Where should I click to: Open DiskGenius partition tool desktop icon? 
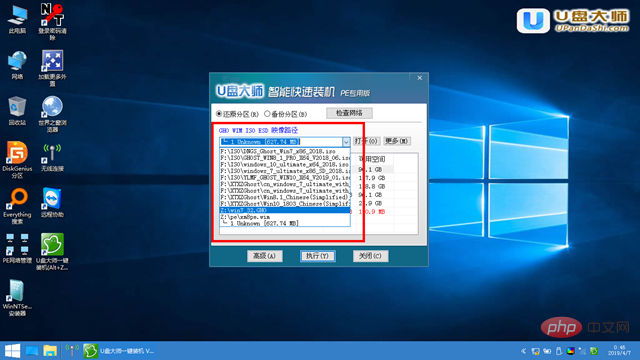17,160
